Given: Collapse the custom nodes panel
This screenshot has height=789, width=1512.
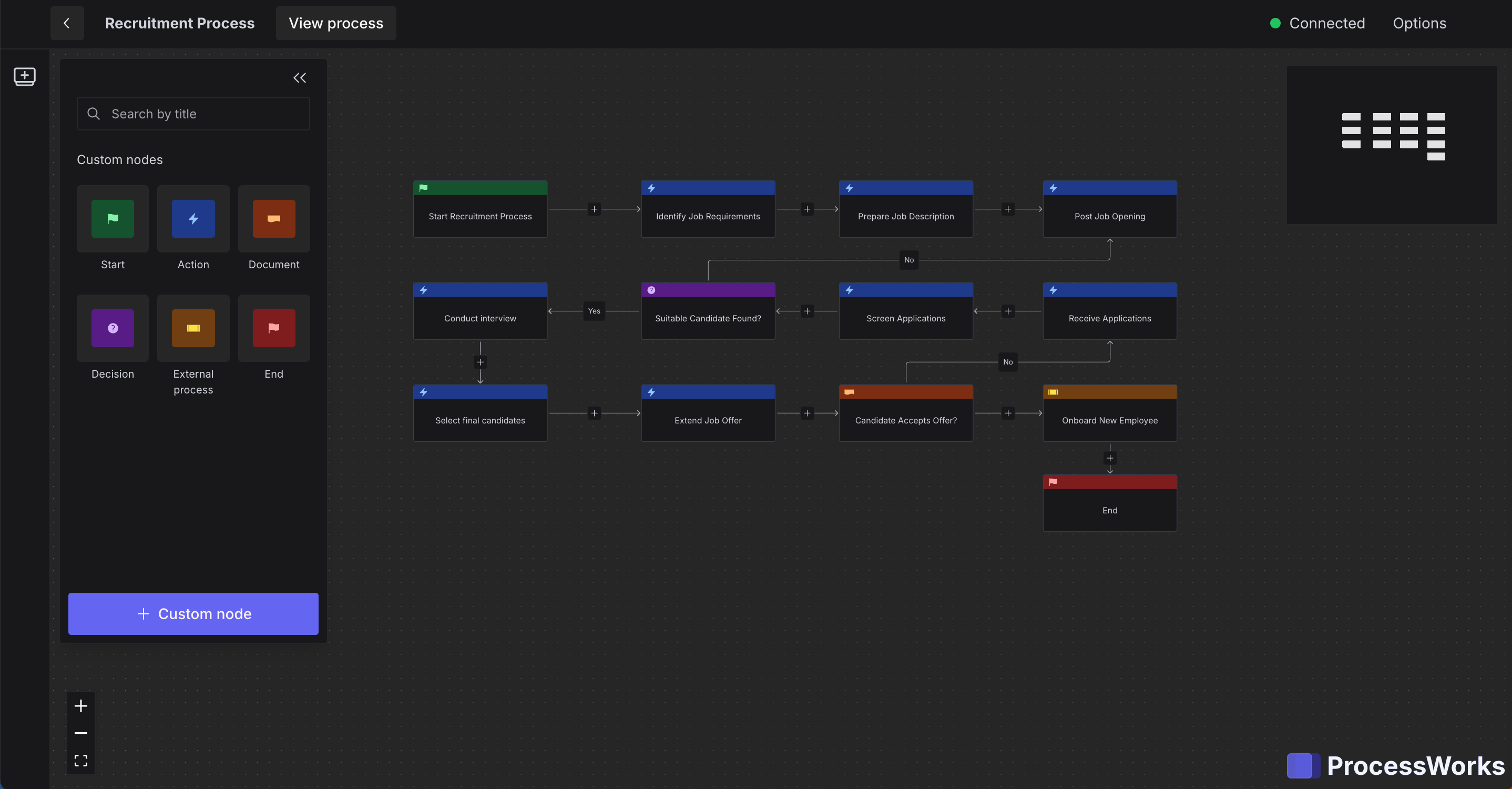Looking at the screenshot, I should [299, 77].
